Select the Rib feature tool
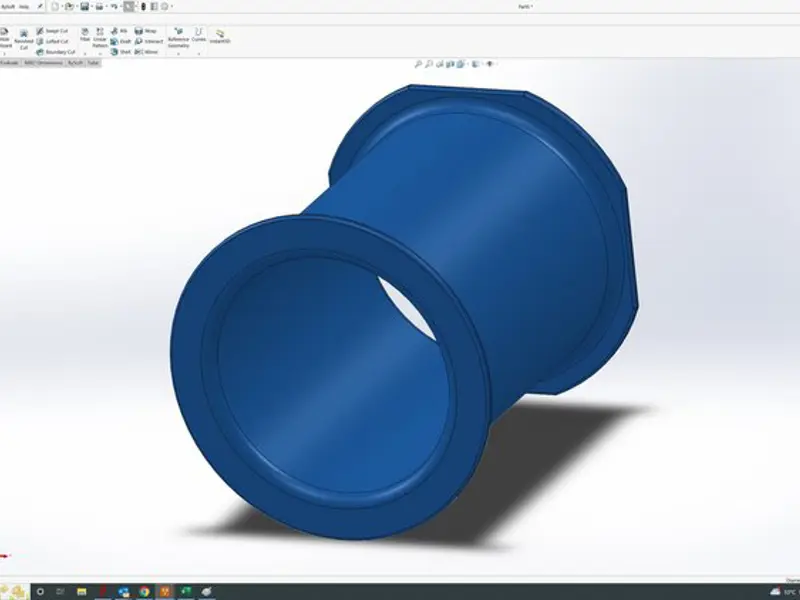This screenshot has height=600, width=800. [x=119, y=31]
